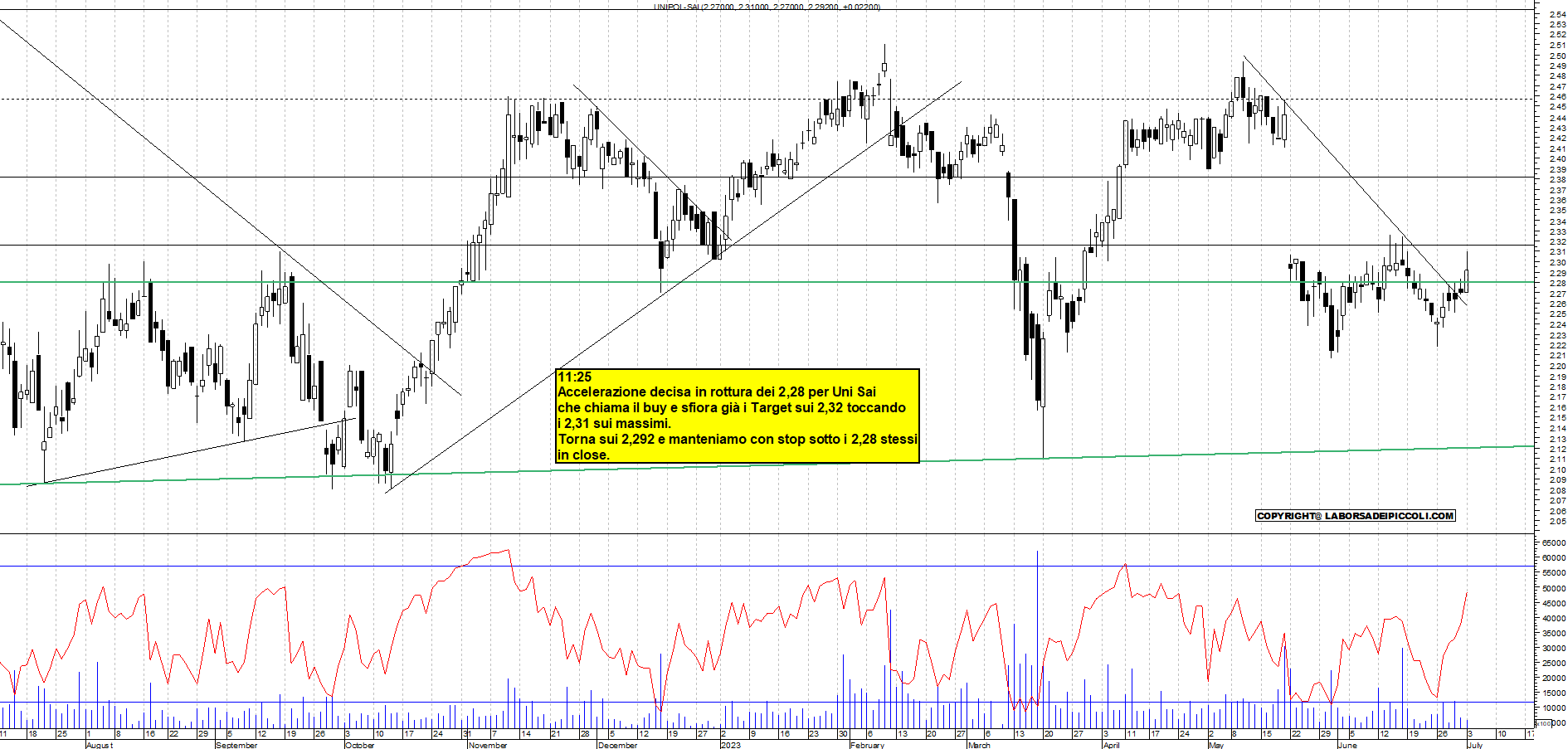Click the 55000 volume axis label
The height and width of the screenshot is (749, 1568).
(x=1554, y=572)
